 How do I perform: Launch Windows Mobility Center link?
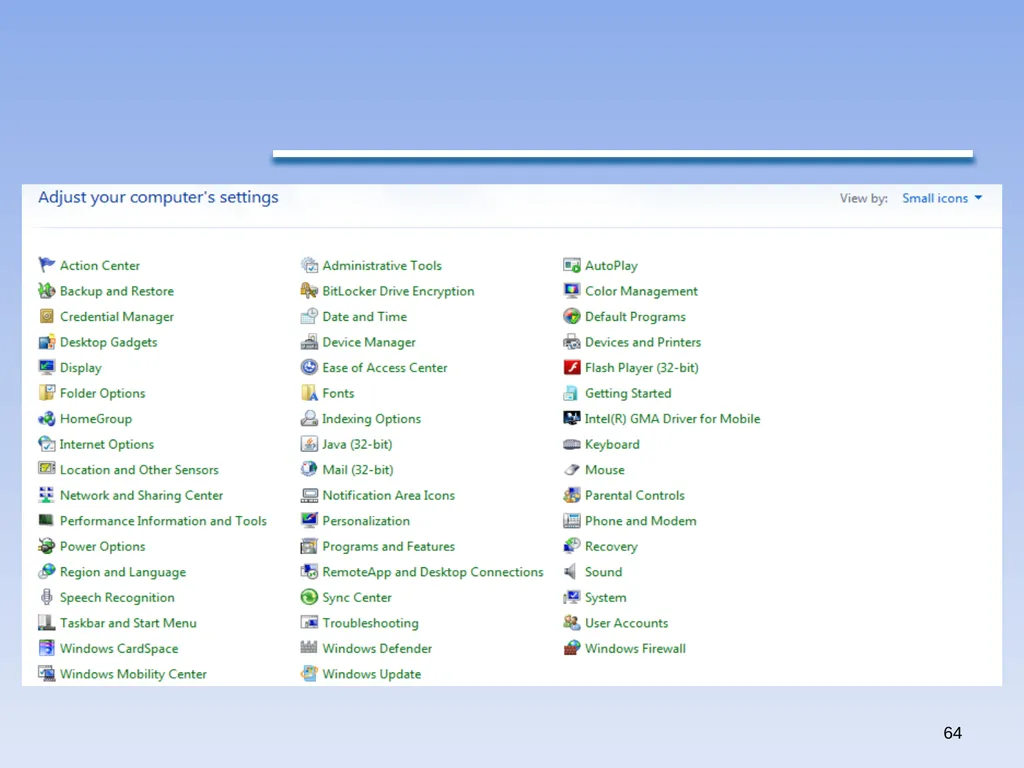click(133, 674)
